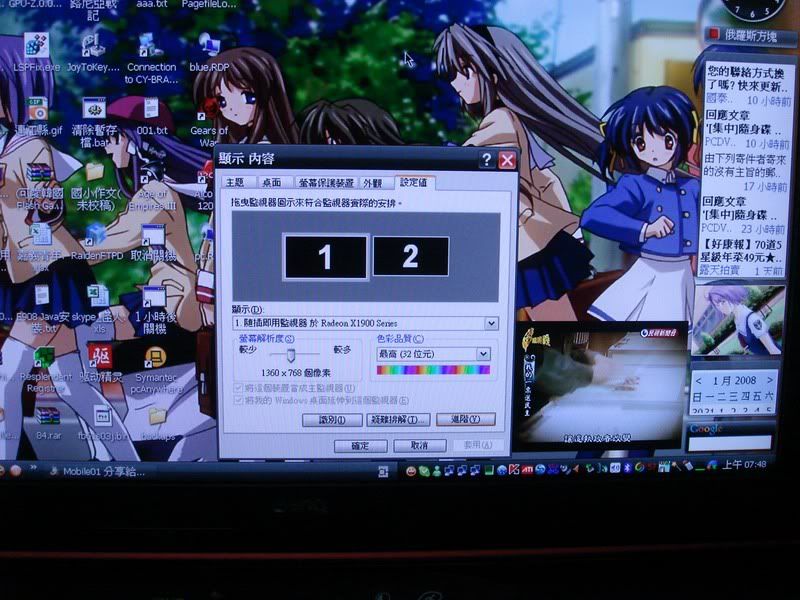Viewport: 800px width, 600px height.
Task: Open the 驱动精灵 desktop shortcut
Action: [101, 364]
